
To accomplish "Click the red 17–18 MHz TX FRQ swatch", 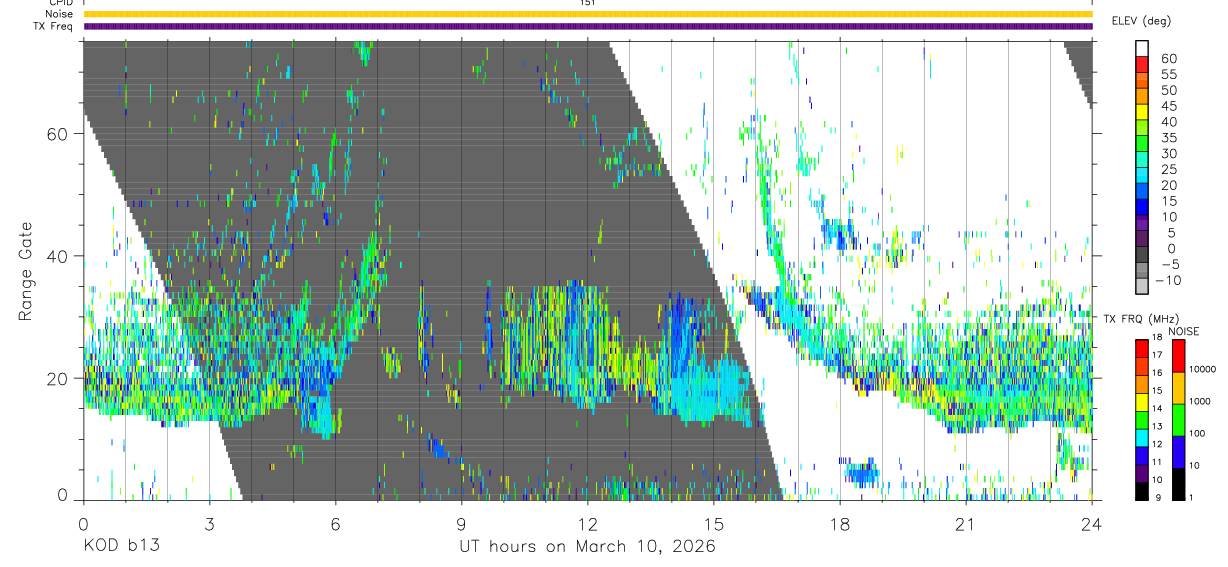I will pyautogui.click(x=1142, y=349).
